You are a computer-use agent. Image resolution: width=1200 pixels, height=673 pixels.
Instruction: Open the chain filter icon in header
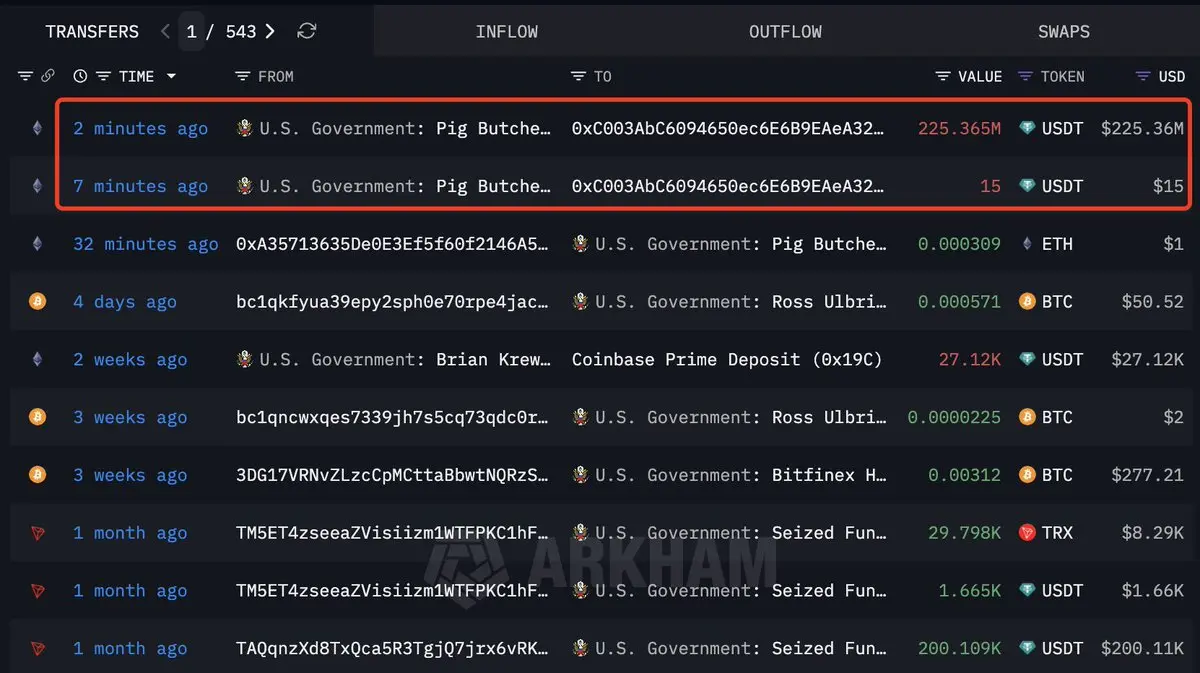point(26,76)
